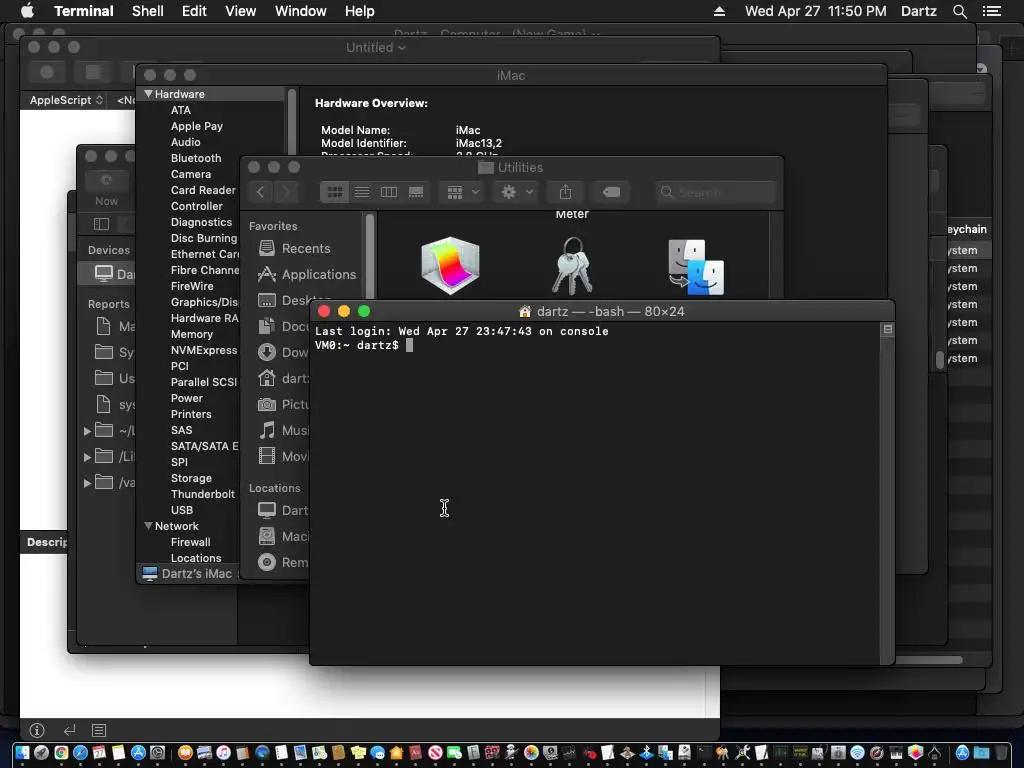This screenshot has width=1024, height=768.
Task: Open the View menu
Action: point(240,11)
